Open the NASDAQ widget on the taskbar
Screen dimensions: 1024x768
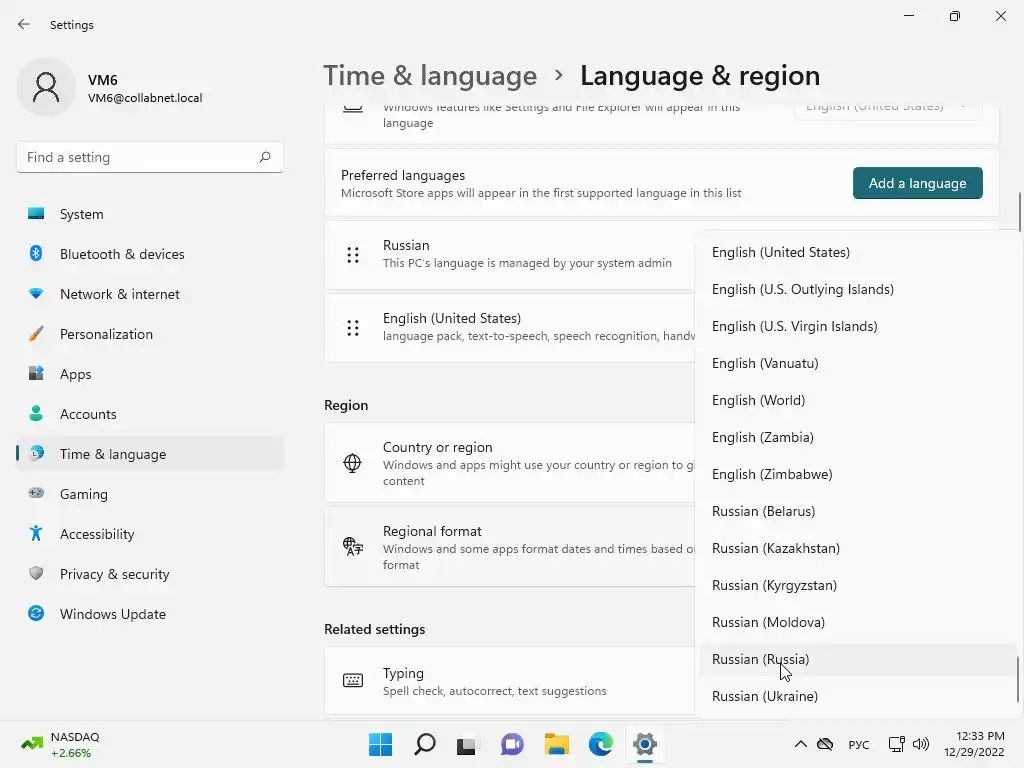(x=60, y=744)
